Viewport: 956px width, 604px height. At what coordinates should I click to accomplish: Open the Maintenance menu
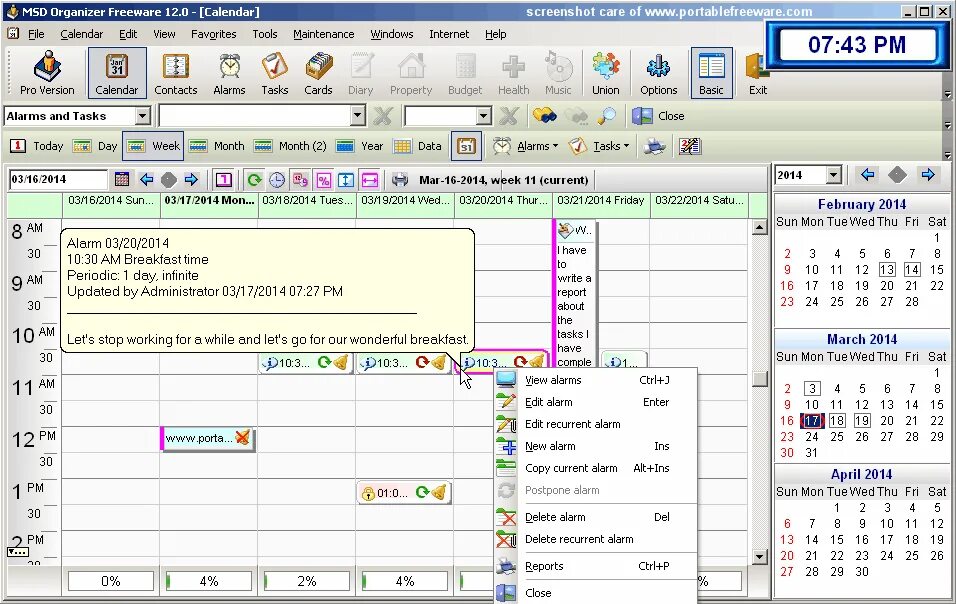pyautogui.click(x=323, y=33)
